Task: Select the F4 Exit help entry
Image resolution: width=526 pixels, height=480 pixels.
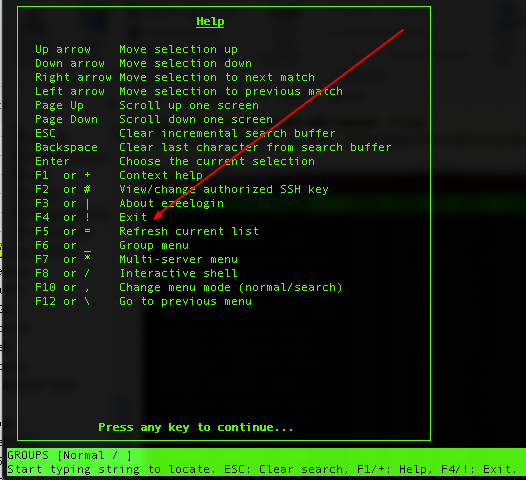Action: click(91, 217)
